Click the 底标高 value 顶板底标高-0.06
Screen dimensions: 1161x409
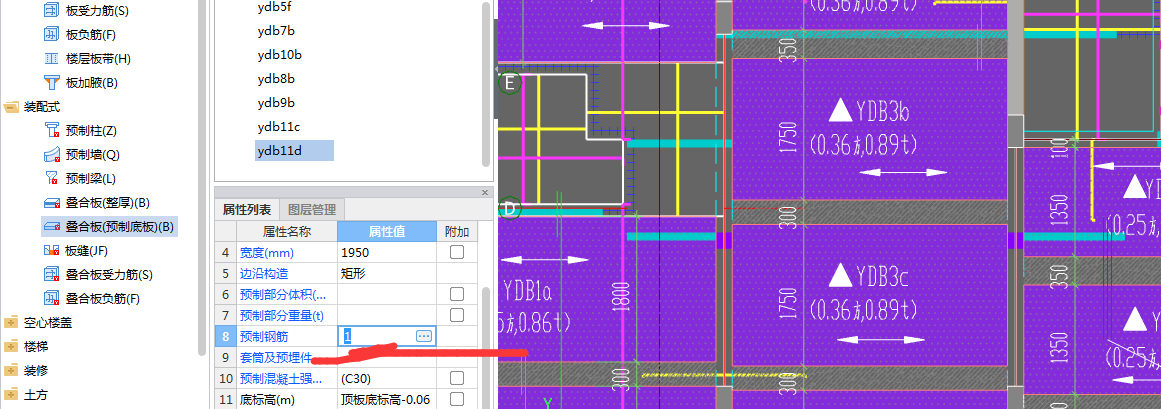(x=387, y=399)
